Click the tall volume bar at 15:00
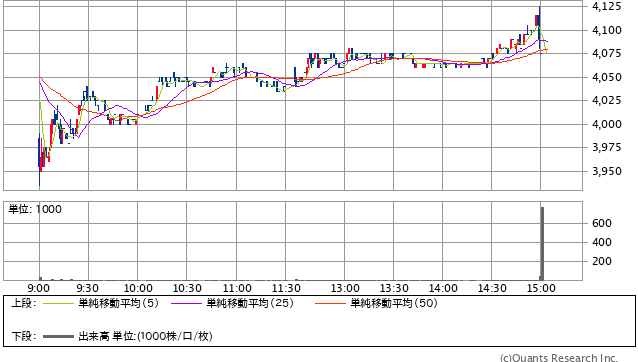Viewport: 638px width, 362px height. coord(542,244)
